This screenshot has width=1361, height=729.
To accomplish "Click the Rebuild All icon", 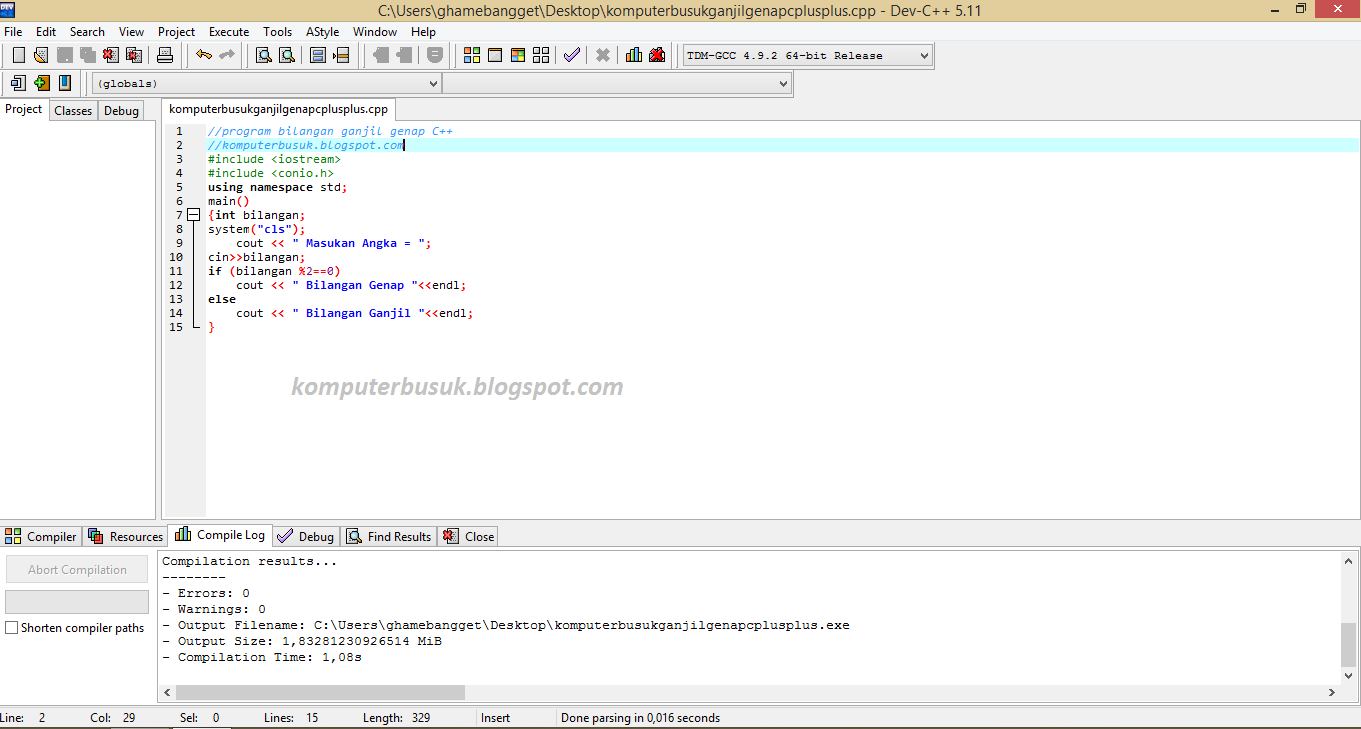I will pyautogui.click(x=541, y=55).
